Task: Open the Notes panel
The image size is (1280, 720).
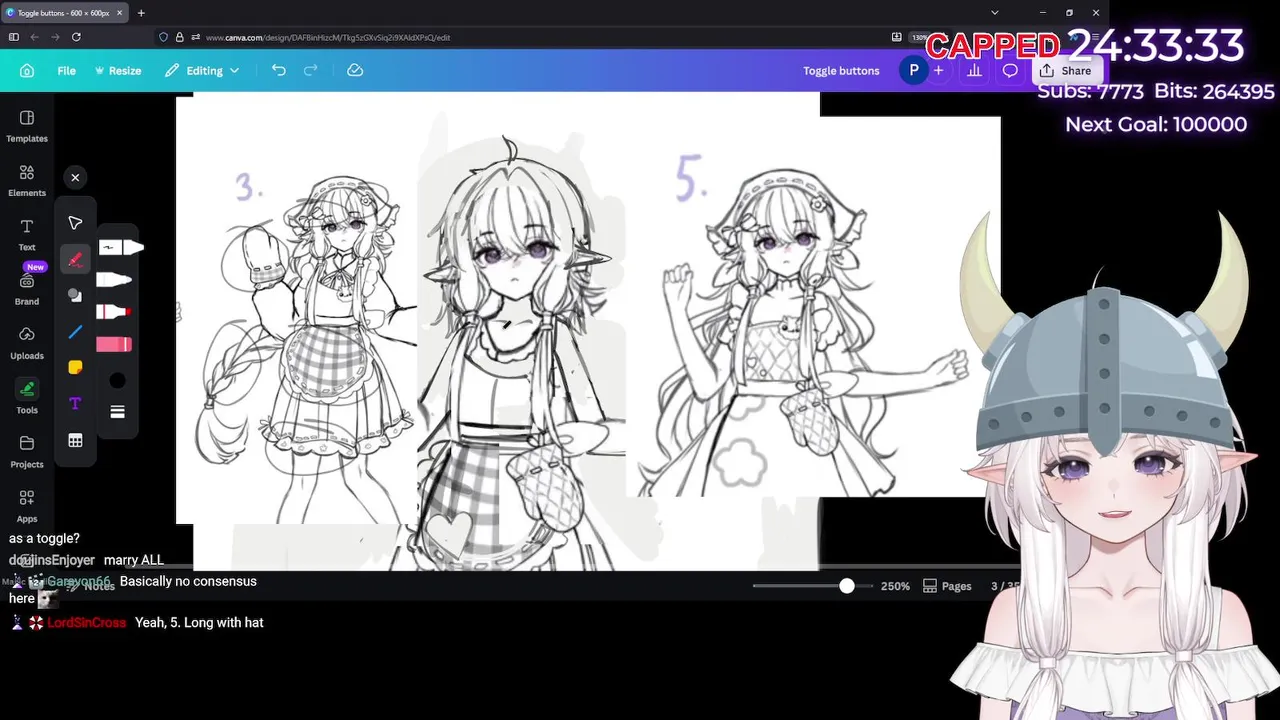Action: click(90, 586)
